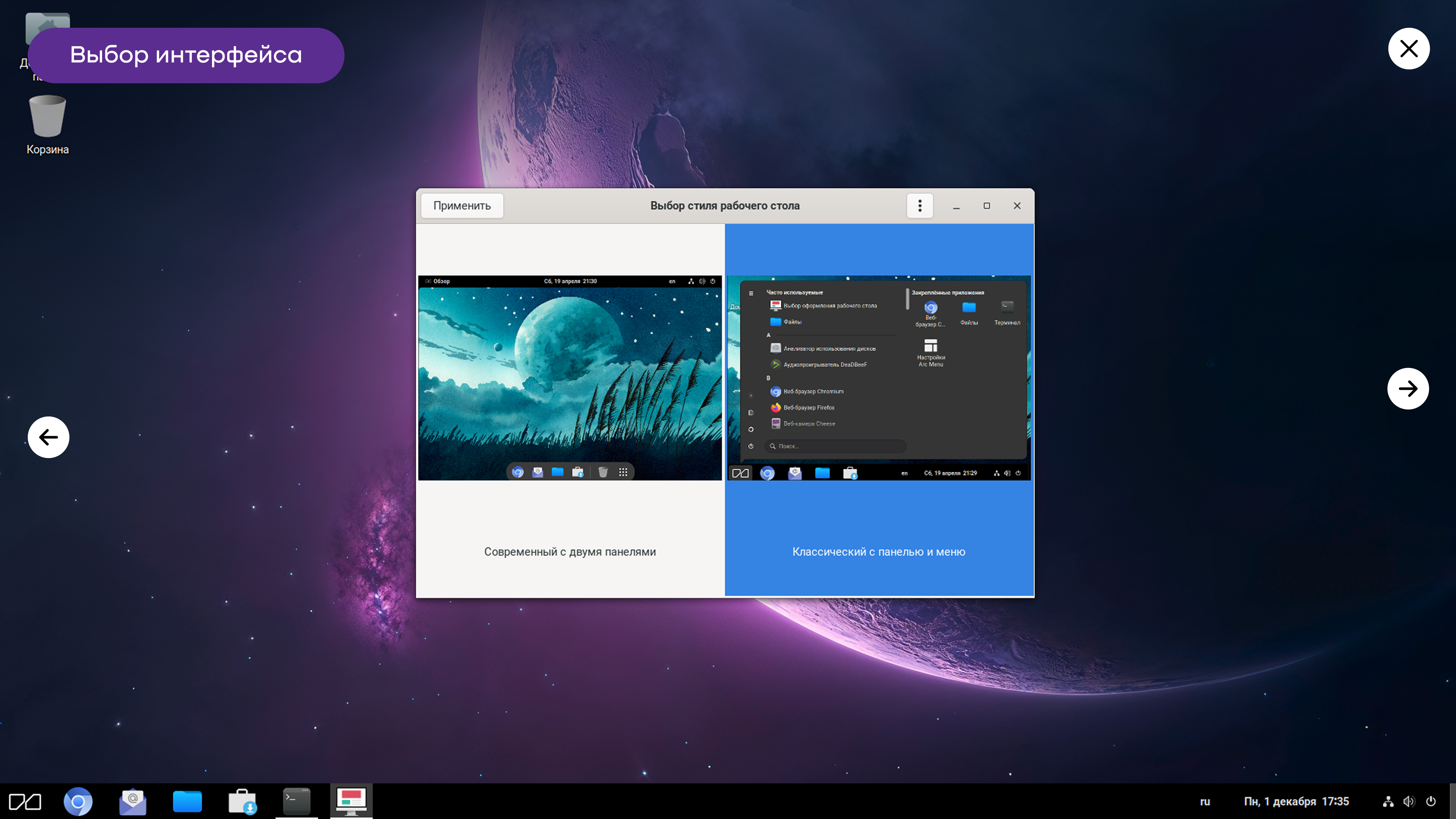The height and width of the screenshot is (819, 1456).
Task: Open the main menu icon on taskbar
Action: (25, 801)
